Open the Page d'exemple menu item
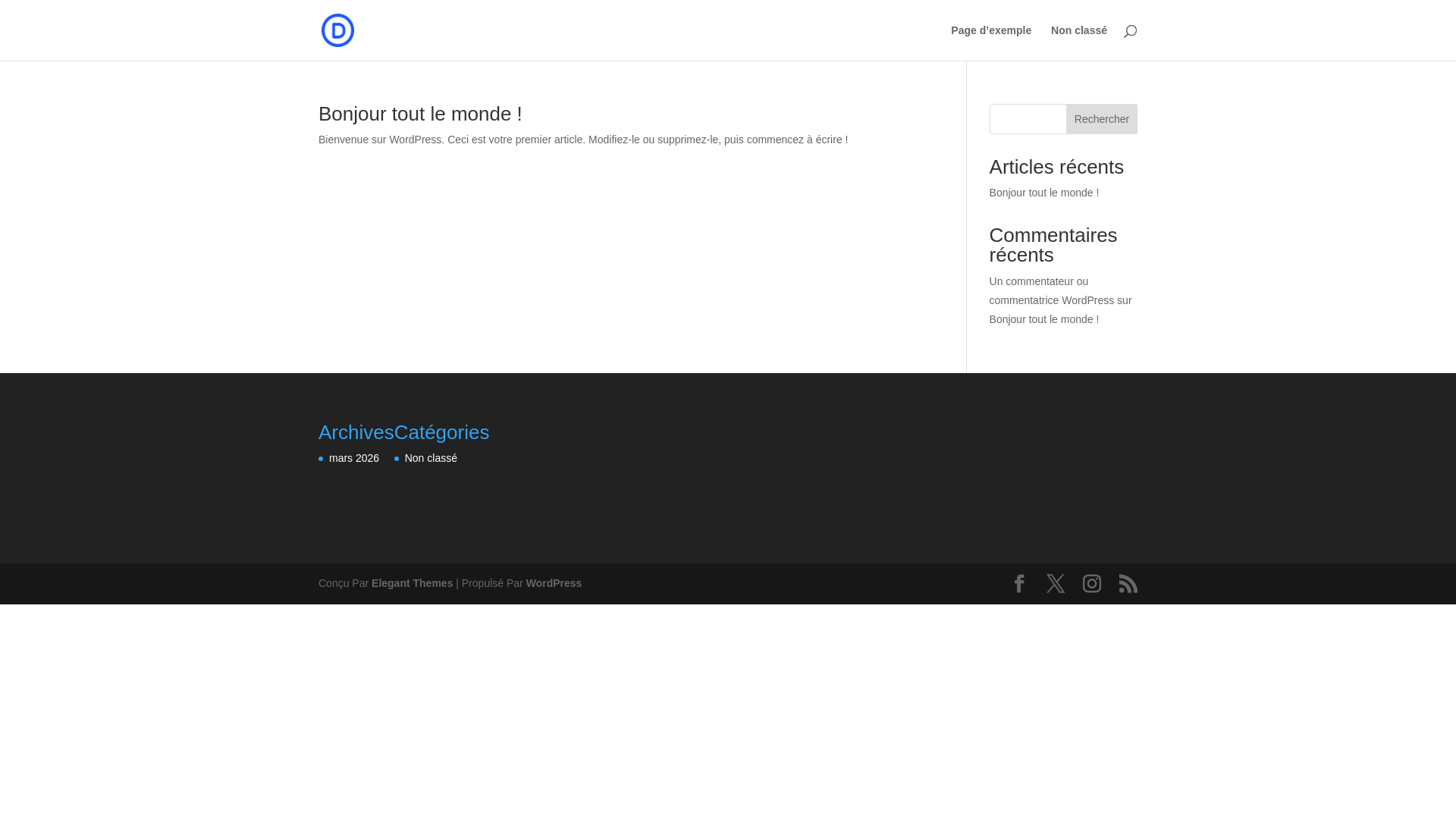 [991, 30]
